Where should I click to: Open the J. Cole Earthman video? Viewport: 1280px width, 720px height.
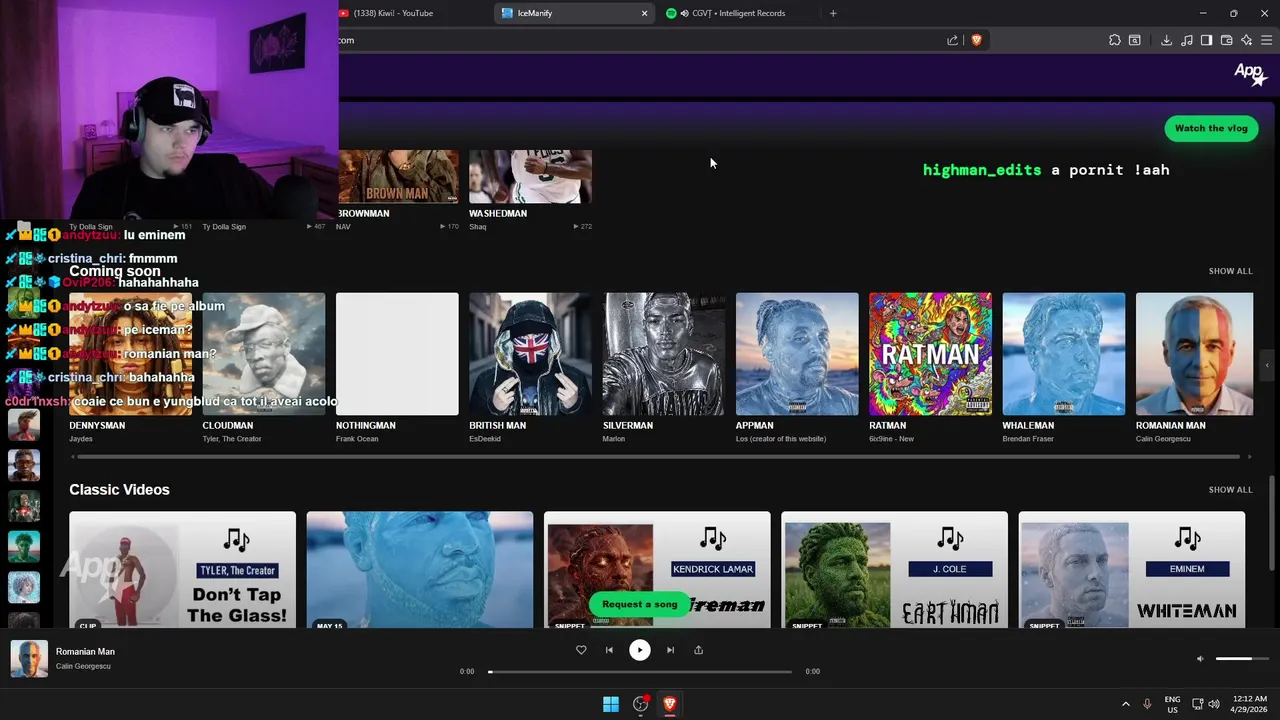tap(894, 570)
